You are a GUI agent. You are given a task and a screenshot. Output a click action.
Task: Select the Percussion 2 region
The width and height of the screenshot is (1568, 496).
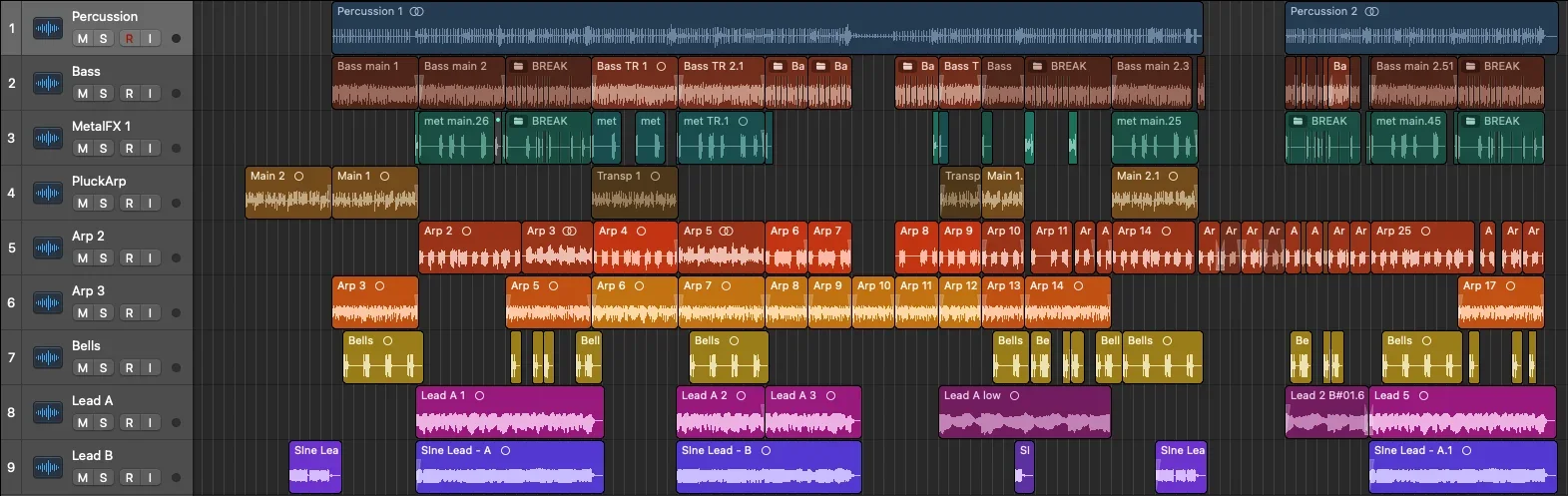click(1420, 28)
